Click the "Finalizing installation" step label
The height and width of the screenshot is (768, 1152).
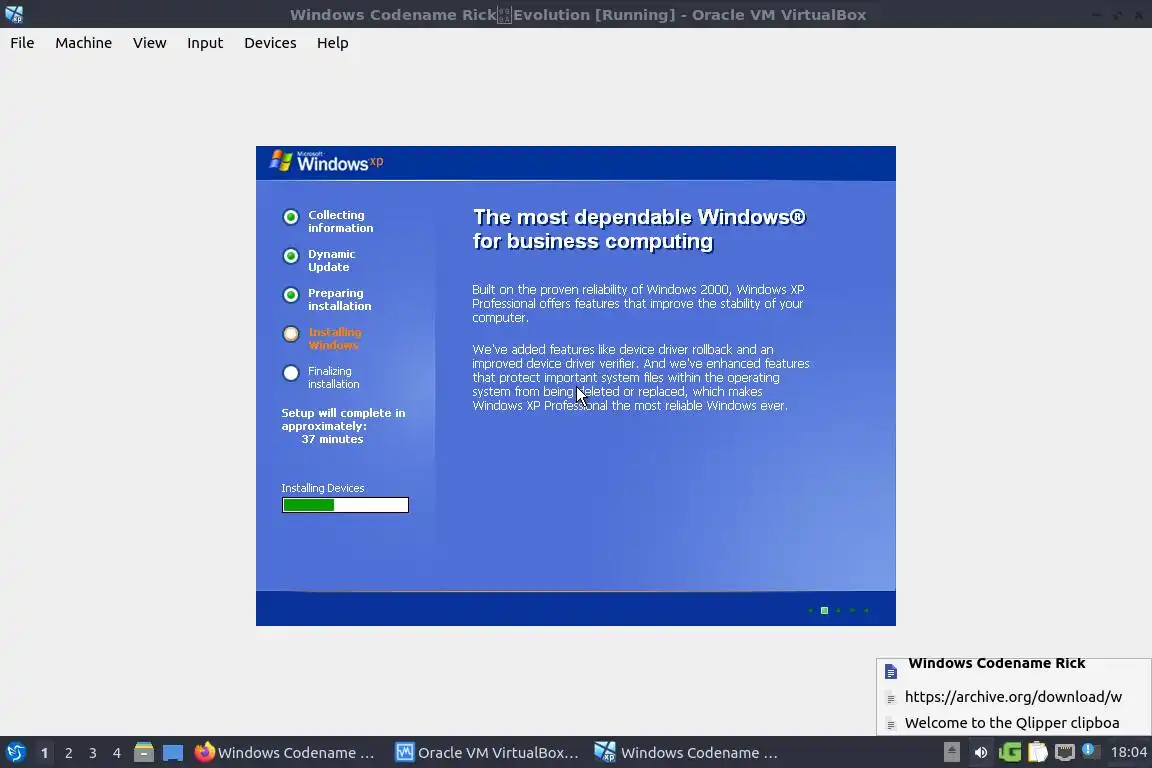(333, 378)
